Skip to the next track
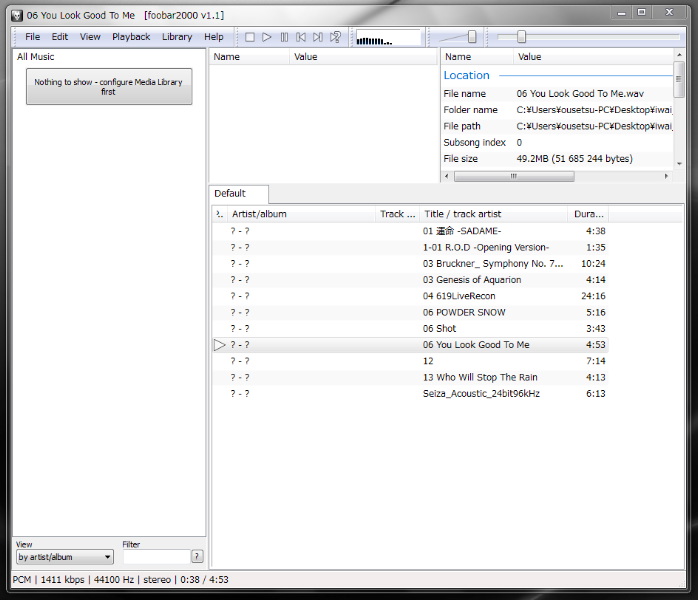This screenshot has height=600, width=698. point(318,37)
